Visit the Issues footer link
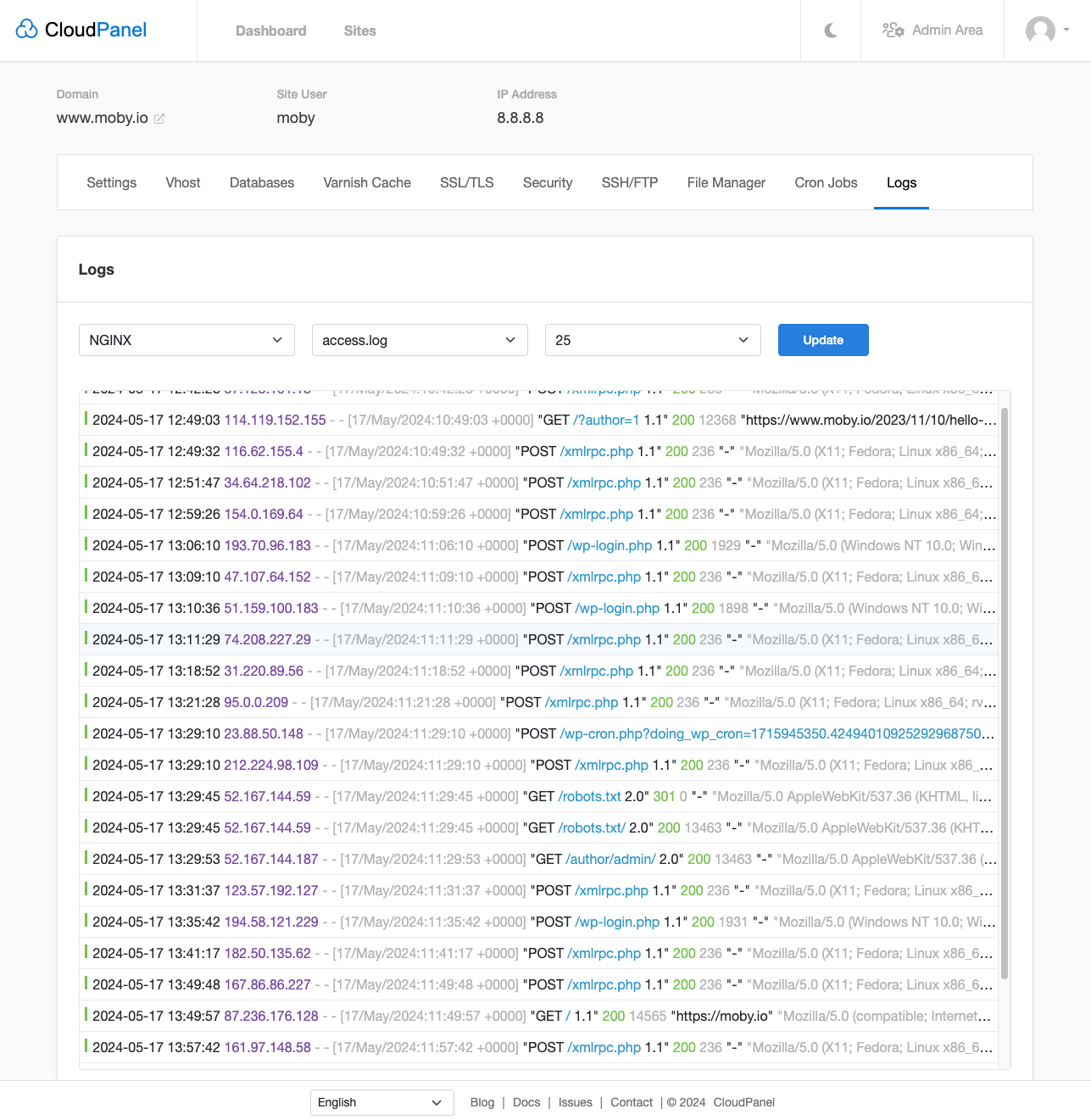 576,1102
